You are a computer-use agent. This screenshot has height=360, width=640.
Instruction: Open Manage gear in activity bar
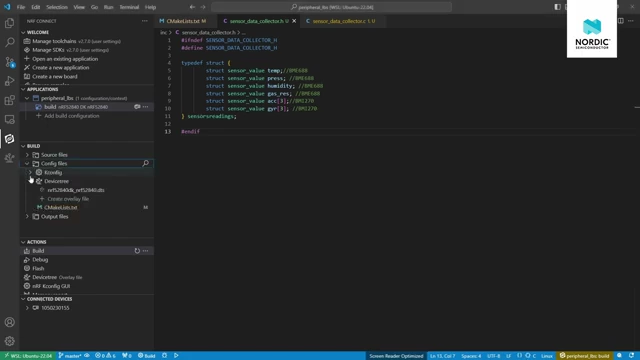(9, 341)
